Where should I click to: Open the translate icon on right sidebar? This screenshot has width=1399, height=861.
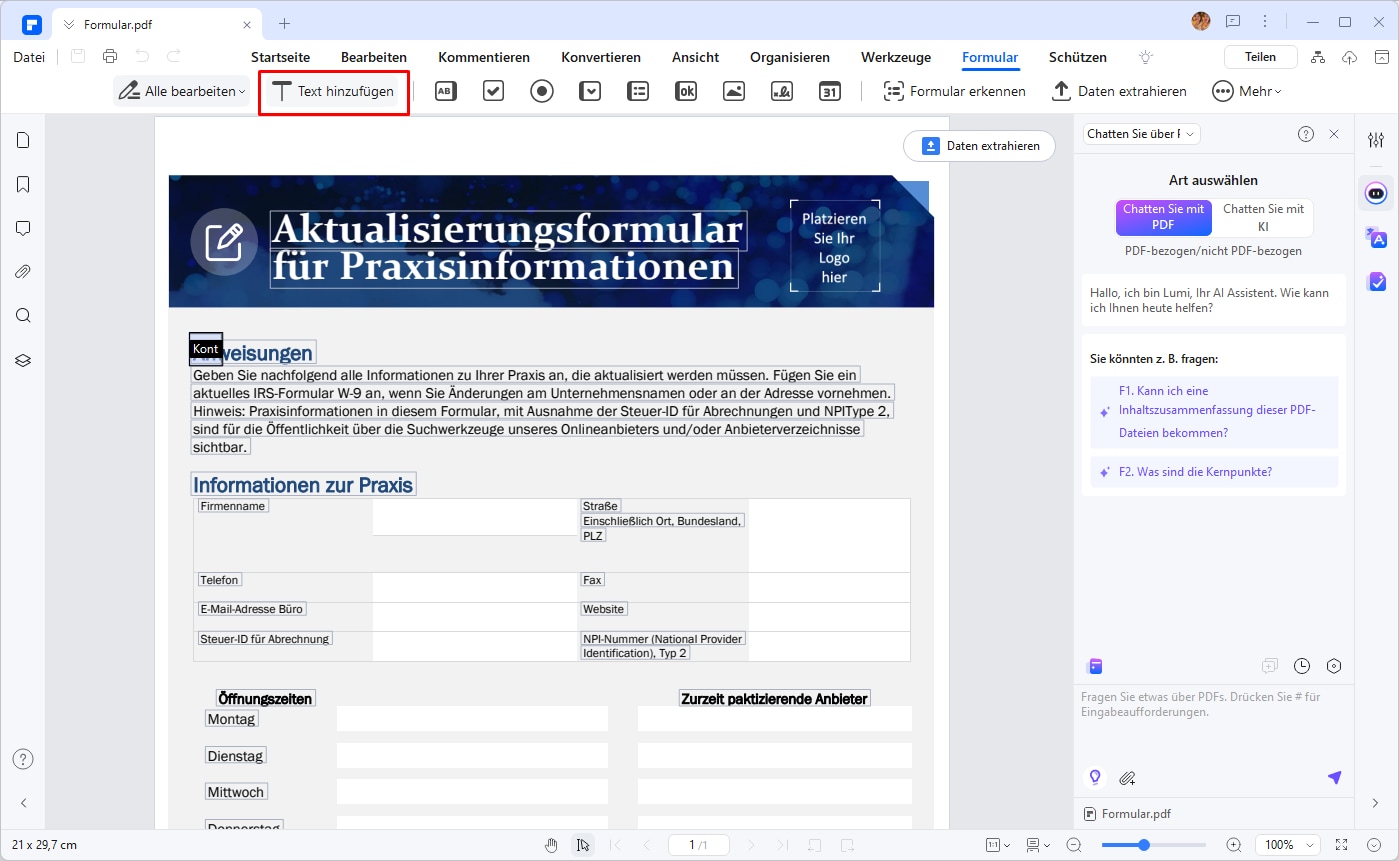(x=1376, y=237)
